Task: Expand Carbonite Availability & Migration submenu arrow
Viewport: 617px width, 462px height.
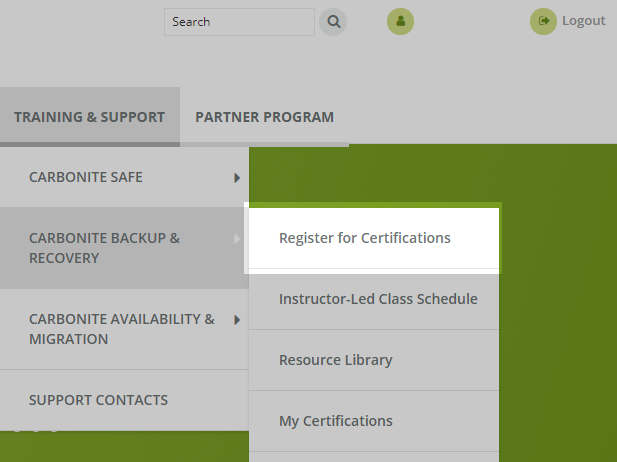Action: click(x=237, y=320)
